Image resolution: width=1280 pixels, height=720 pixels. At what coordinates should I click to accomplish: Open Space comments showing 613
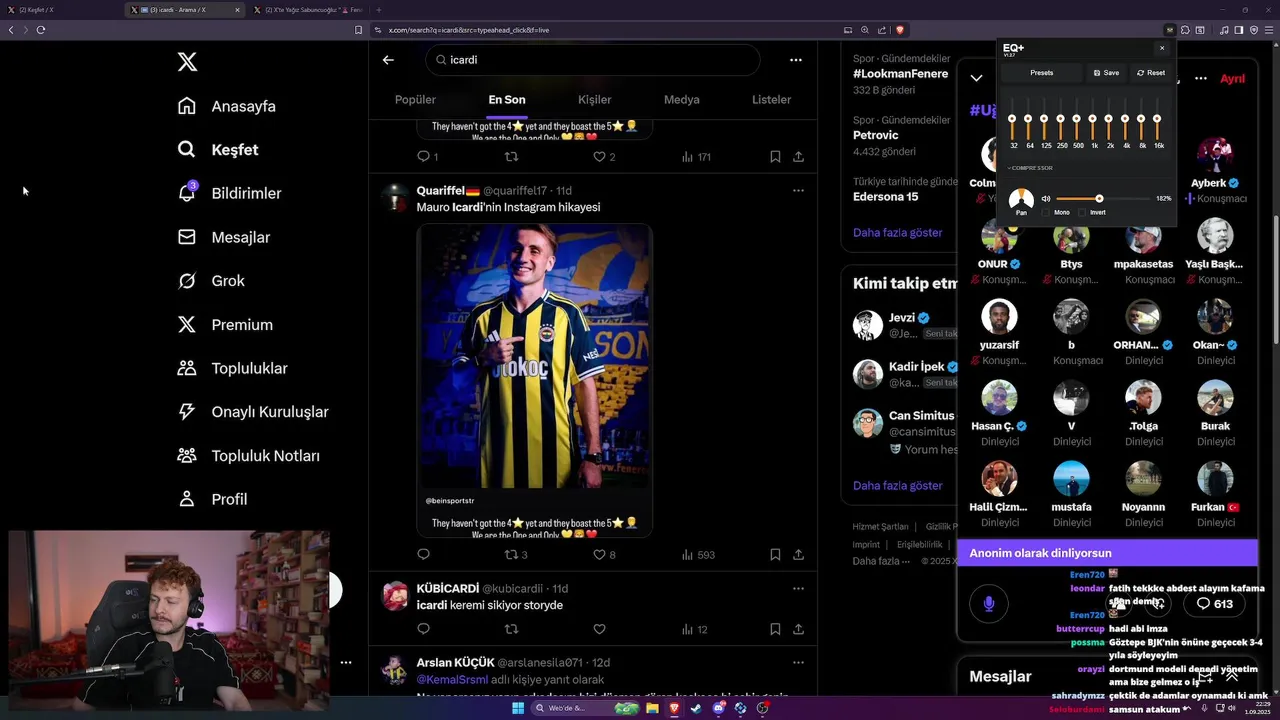pos(1215,604)
